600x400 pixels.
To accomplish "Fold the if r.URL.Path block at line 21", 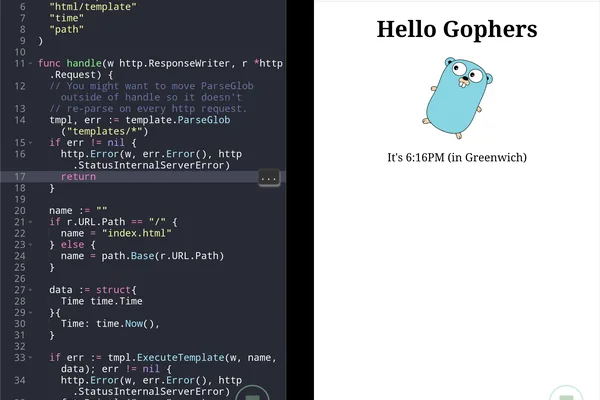I will (31, 222).
